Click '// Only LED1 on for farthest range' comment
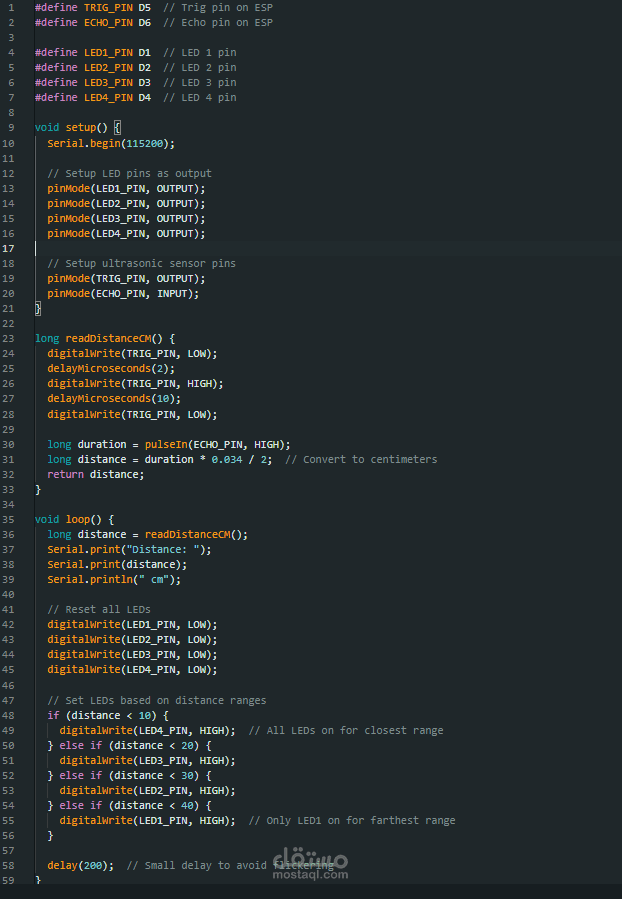 [x=352, y=820]
